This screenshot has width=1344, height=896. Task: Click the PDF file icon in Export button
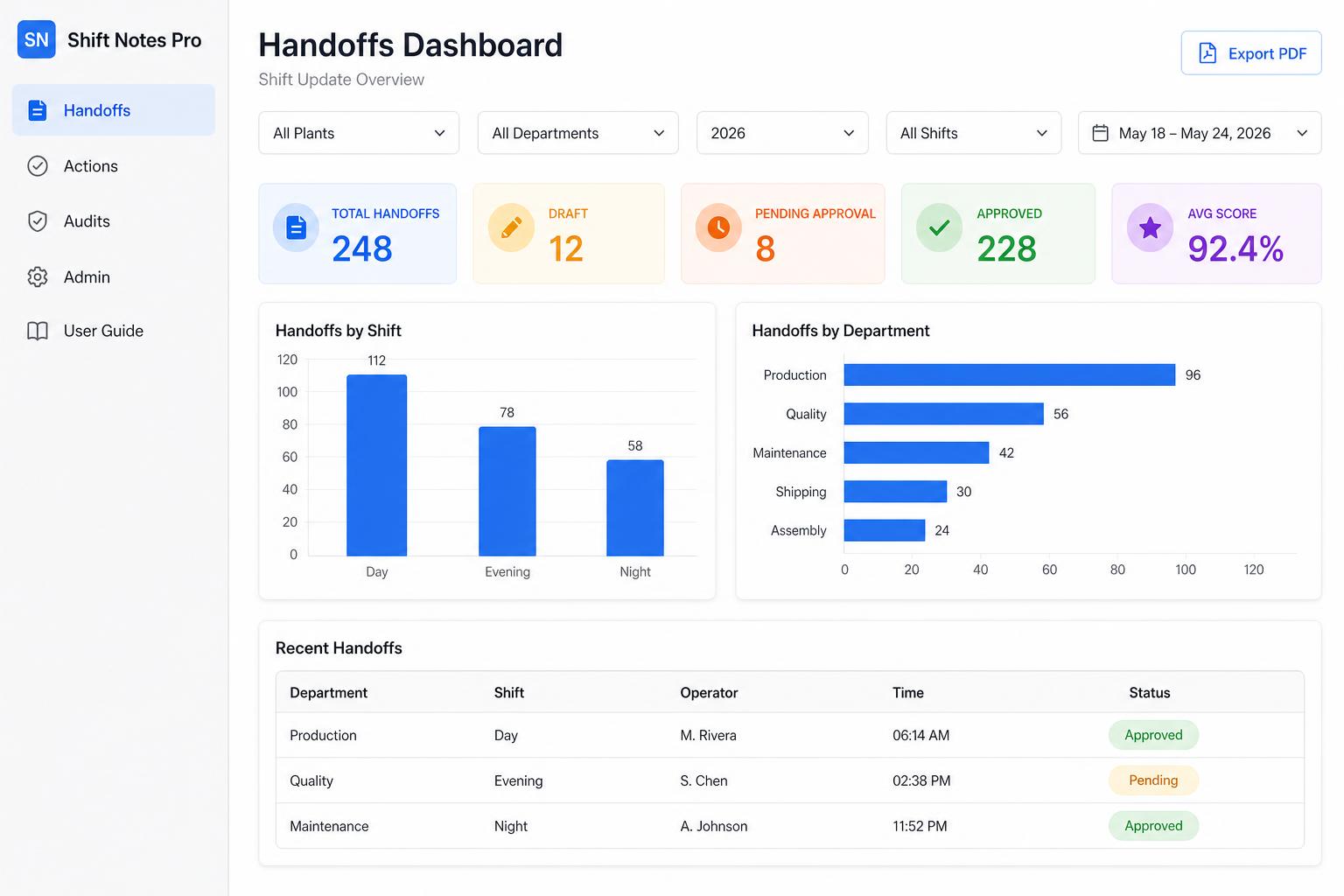click(x=1207, y=53)
